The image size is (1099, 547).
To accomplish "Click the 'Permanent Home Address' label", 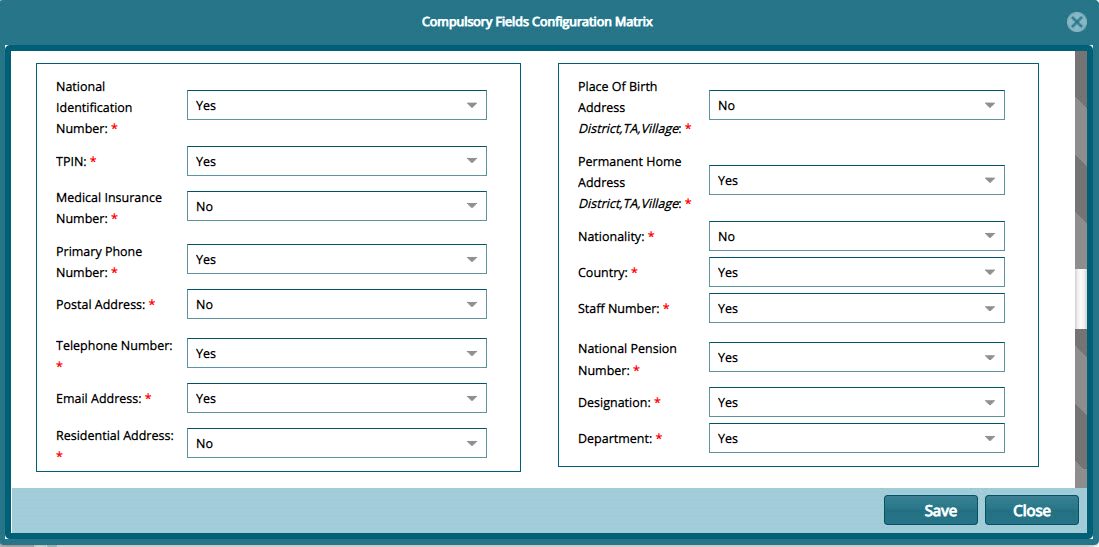I will tap(629, 172).
